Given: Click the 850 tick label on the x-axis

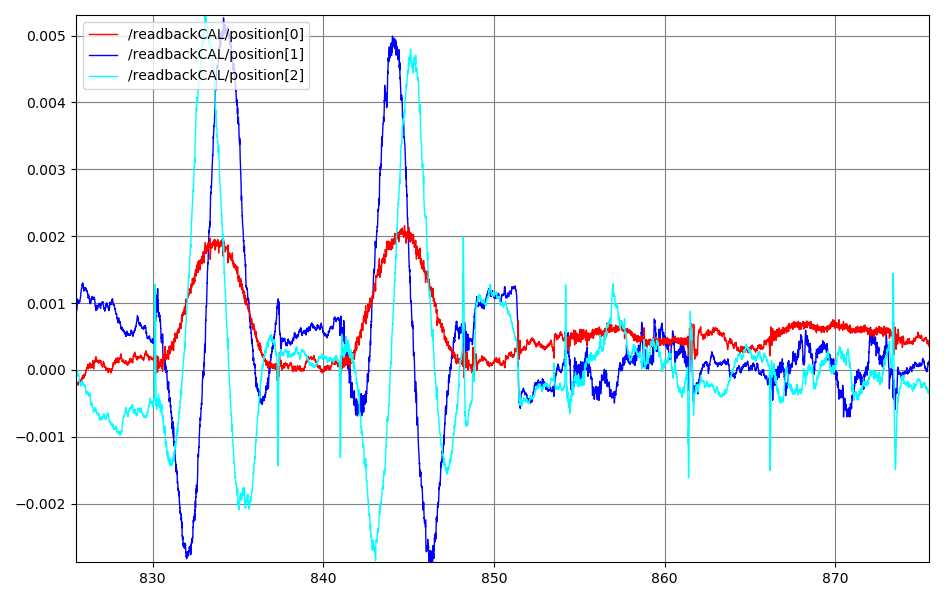Looking at the screenshot, I should pos(494,578).
